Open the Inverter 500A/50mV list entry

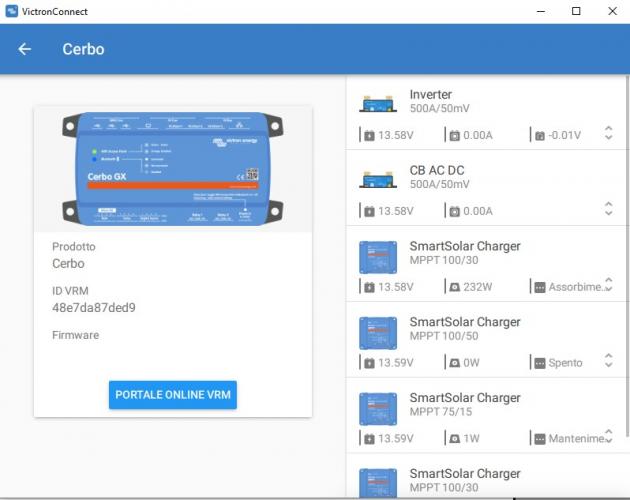pyautogui.click(x=480, y=101)
